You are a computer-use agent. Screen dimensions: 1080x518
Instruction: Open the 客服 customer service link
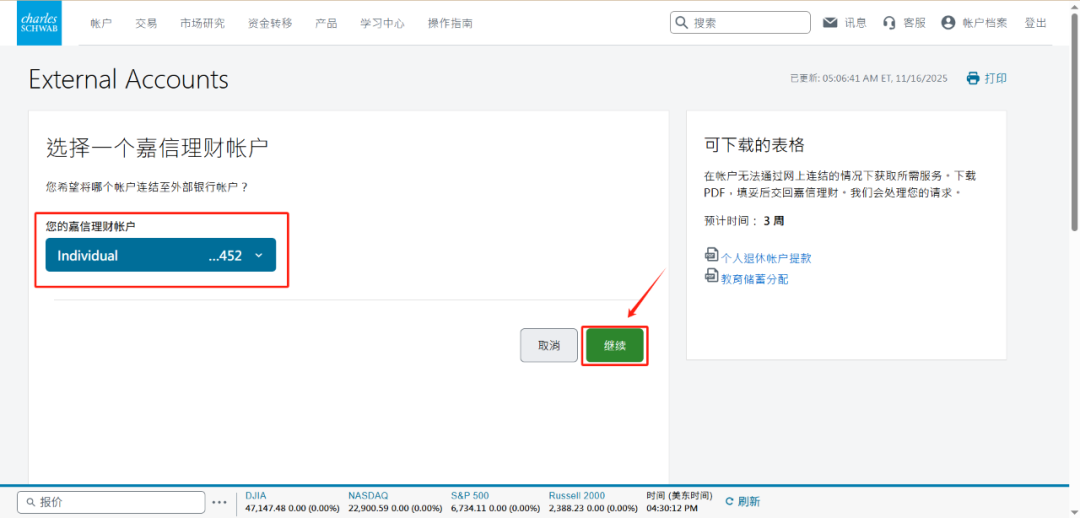(x=915, y=23)
